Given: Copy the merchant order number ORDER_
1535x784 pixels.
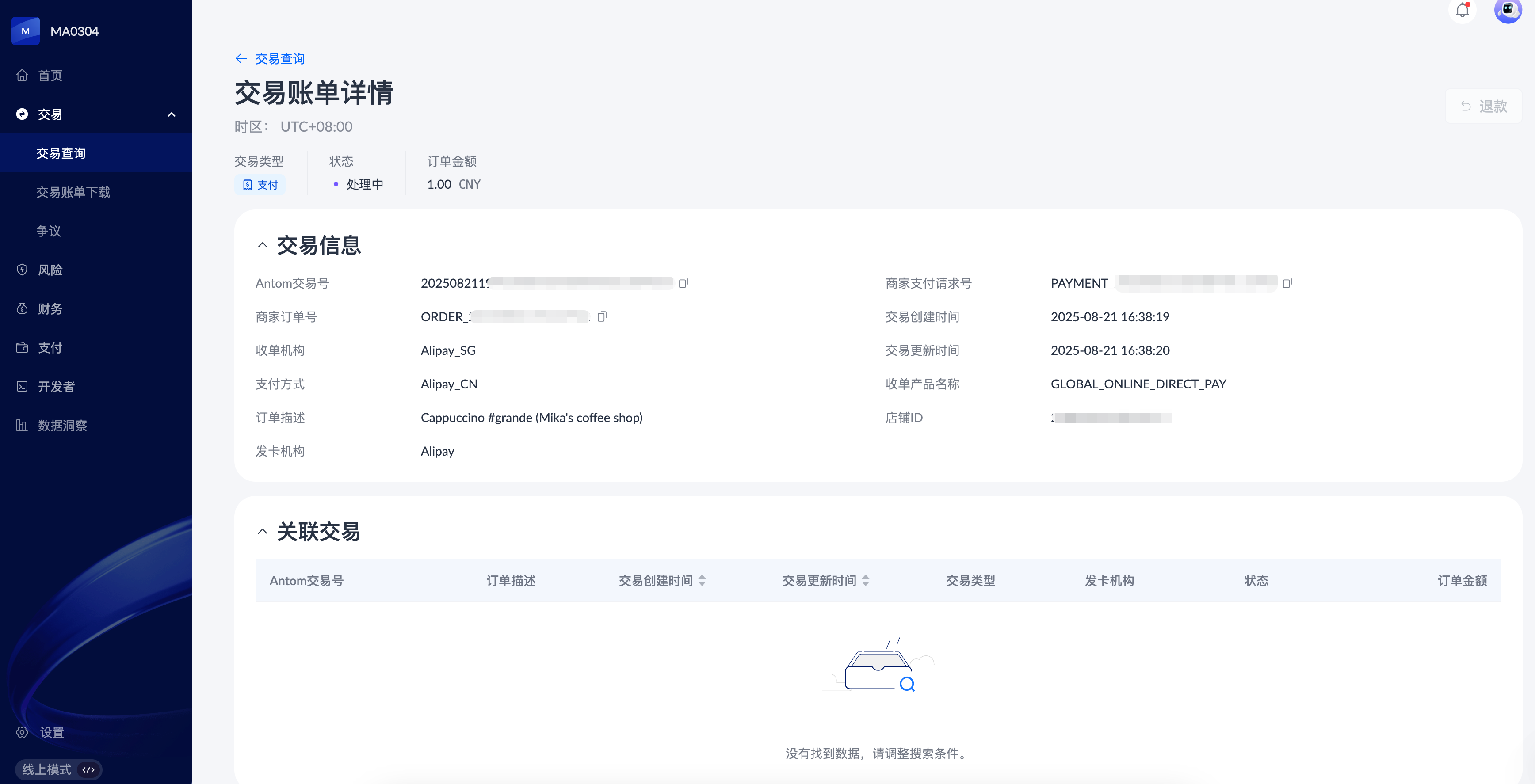Looking at the screenshot, I should [x=602, y=316].
